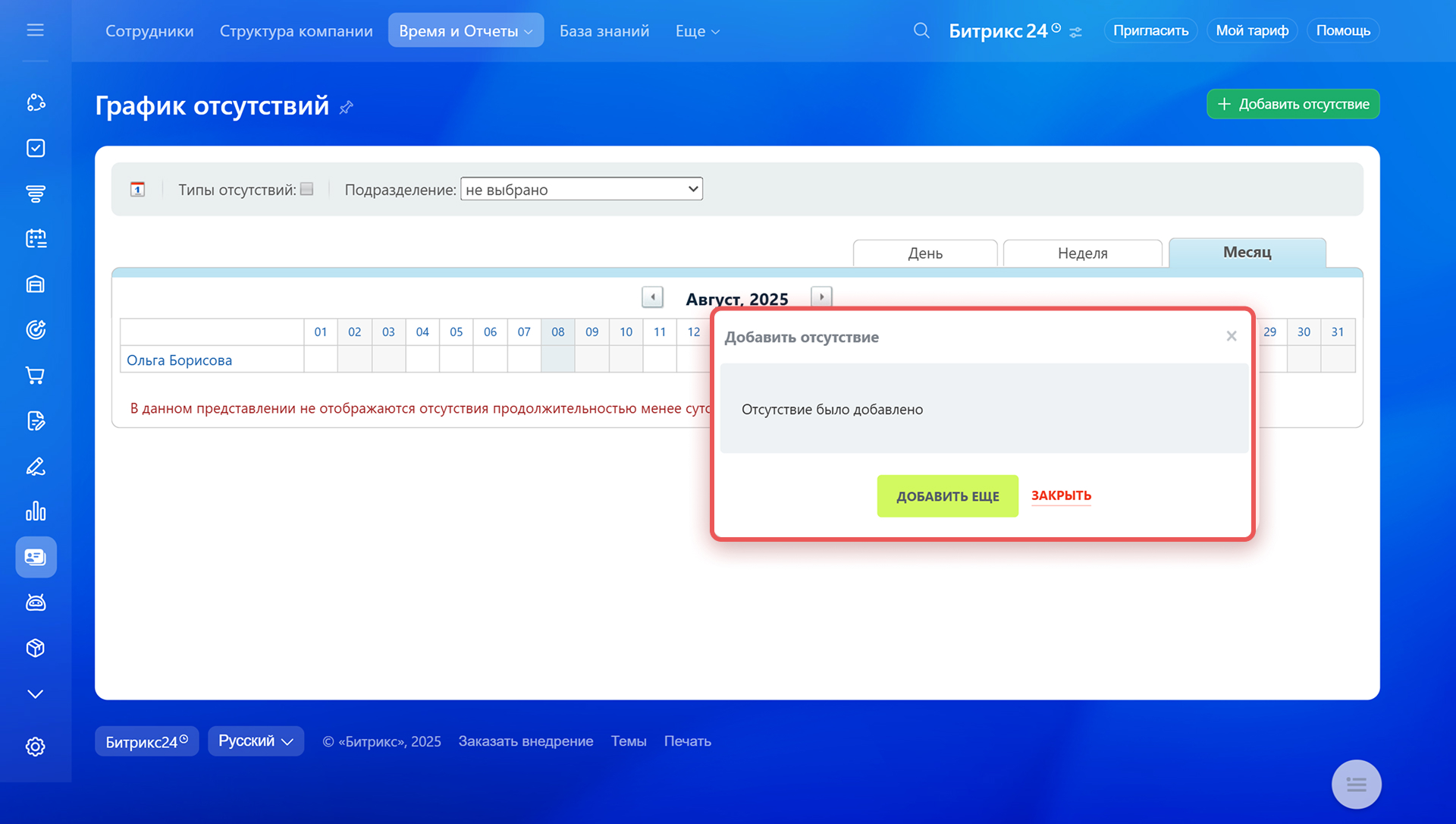Open Структура компании menu item
The height and width of the screenshot is (824, 1456).
297,30
